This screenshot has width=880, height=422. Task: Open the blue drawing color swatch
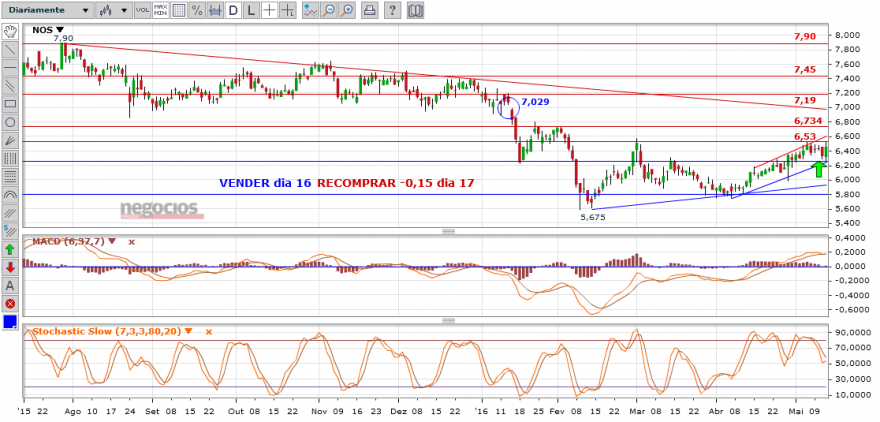coord(10,323)
